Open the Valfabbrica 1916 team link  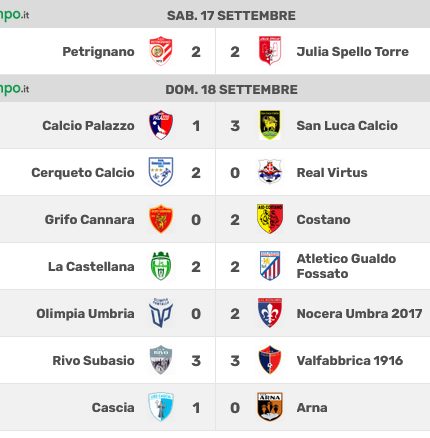[350, 360]
